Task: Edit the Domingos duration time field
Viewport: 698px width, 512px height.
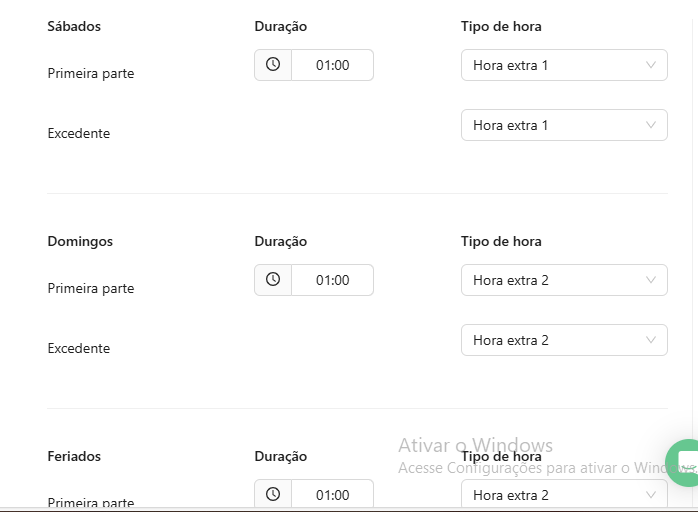Action: [x=332, y=280]
